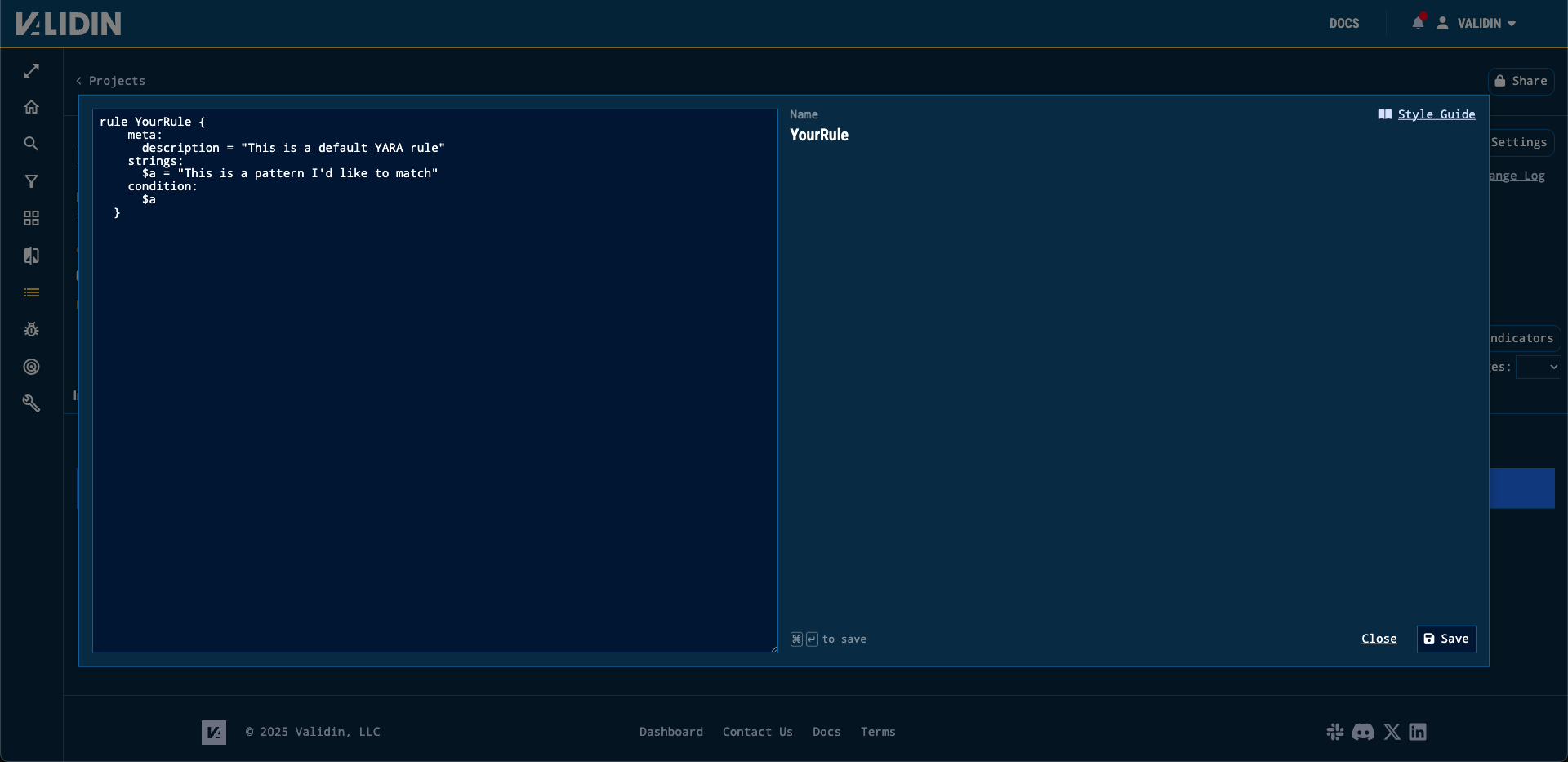Select the Search magnifier sidebar icon
This screenshot has height=762, width=1568.
[31, 144]
